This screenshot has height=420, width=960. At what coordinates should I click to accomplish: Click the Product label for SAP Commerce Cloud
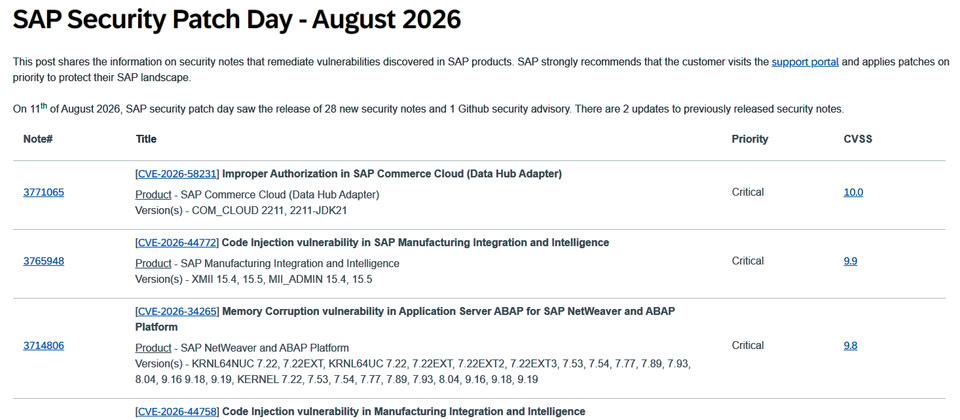153,195
